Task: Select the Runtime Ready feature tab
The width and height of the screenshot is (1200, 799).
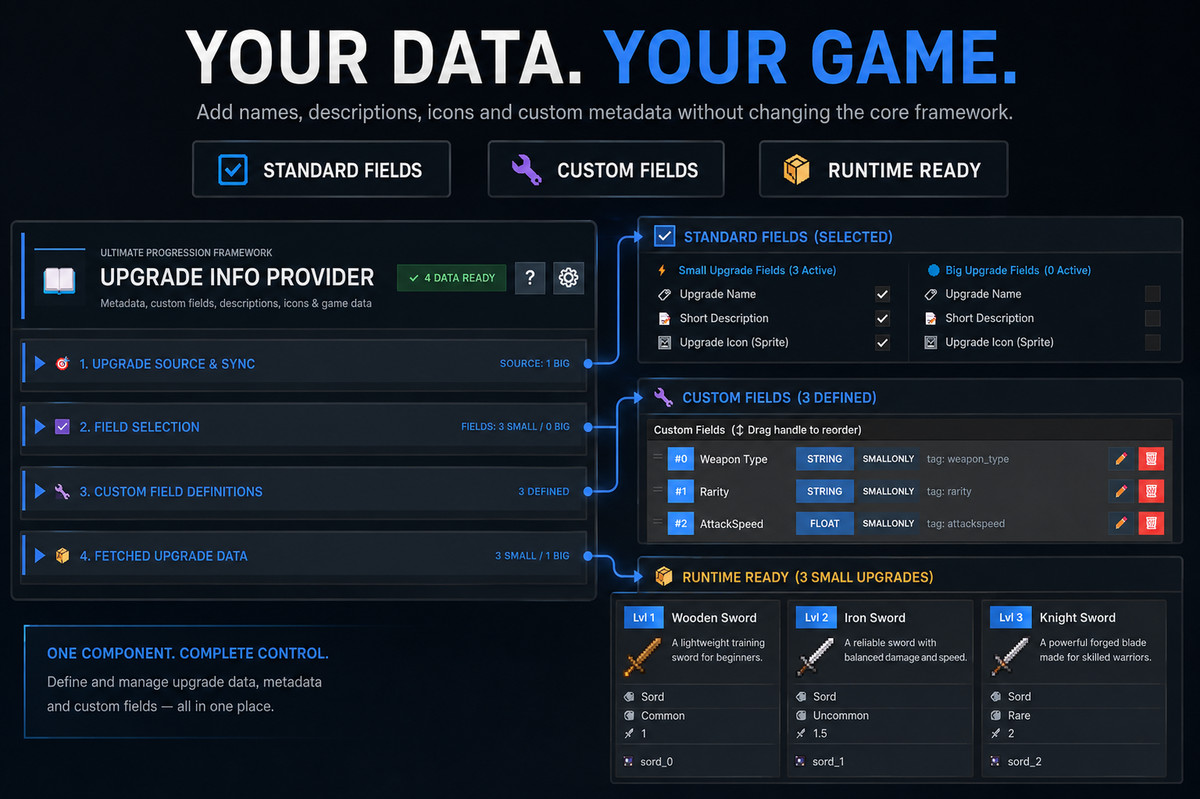Action: [883, 169]
